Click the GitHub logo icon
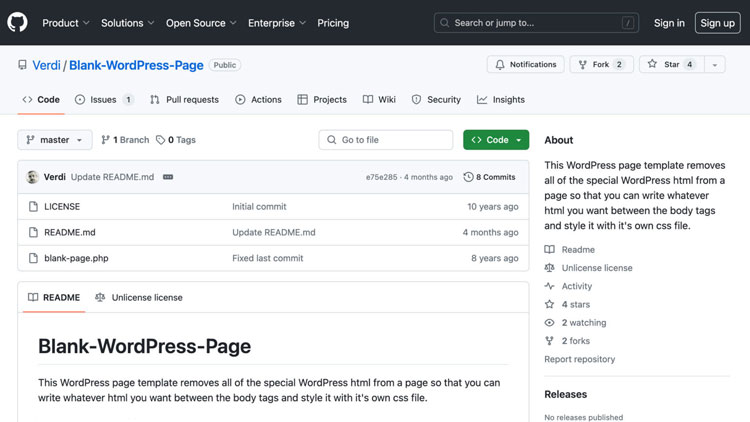Screen dimensions: 750x422 (18, 22)
